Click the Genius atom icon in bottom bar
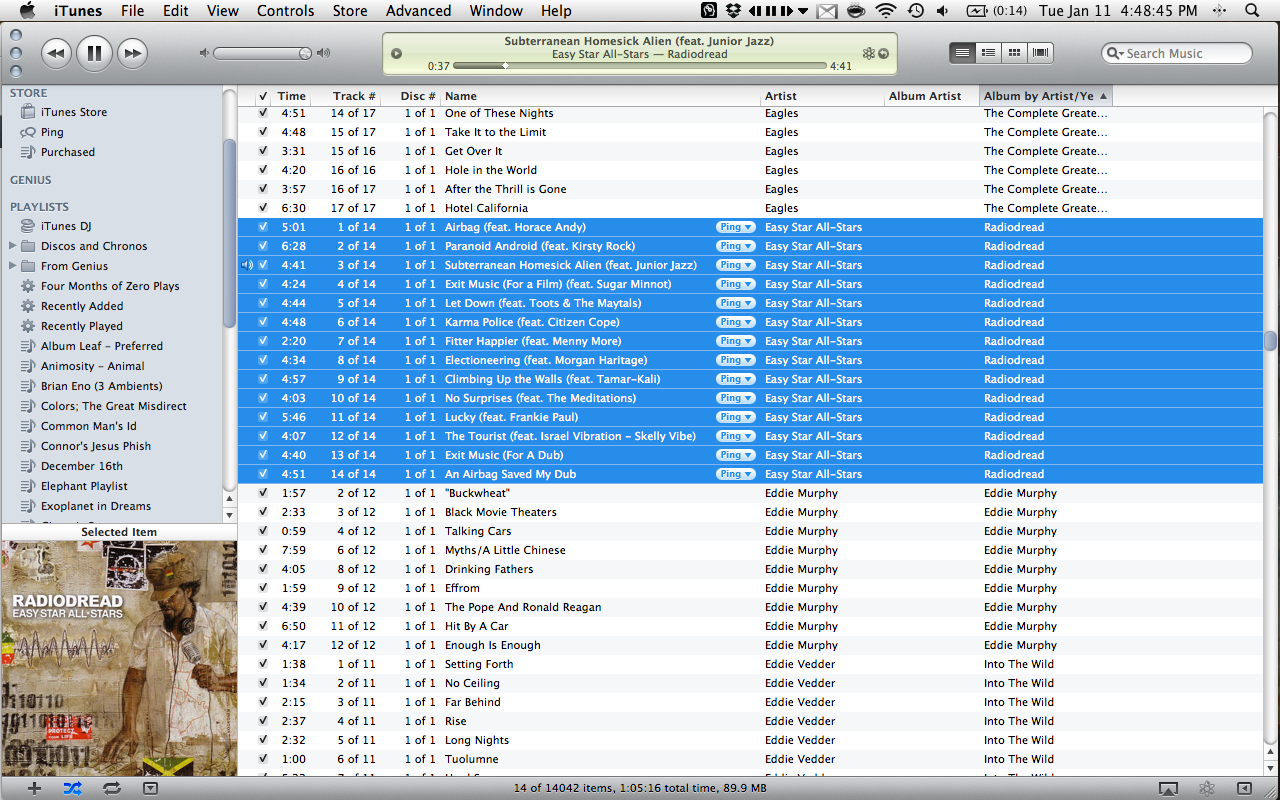Image resolution: width=1280 pixels, height=800 pixels. click(x=1207, y=788)
